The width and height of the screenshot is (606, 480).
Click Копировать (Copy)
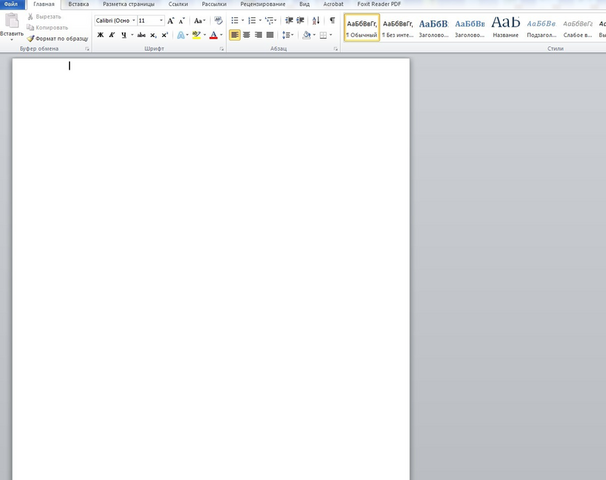(47, 27)
